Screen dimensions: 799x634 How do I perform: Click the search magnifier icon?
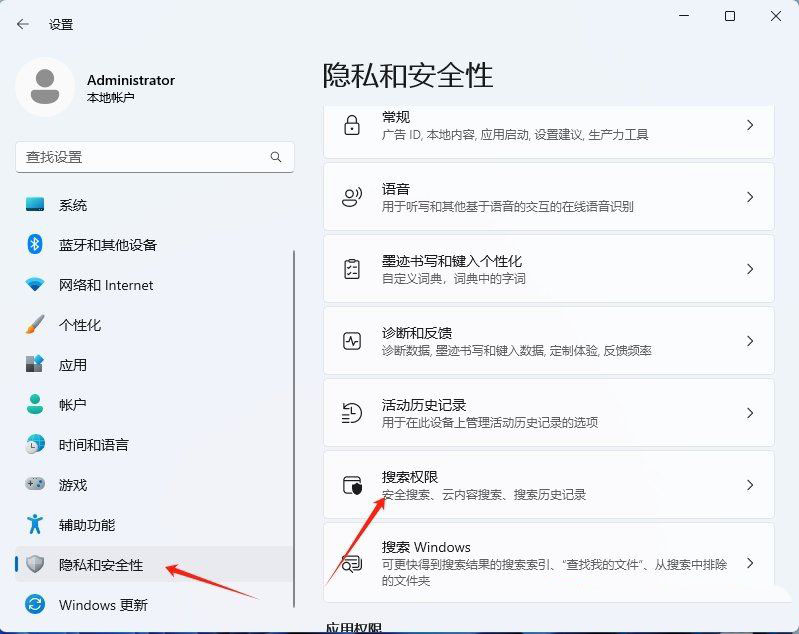point(276,157)
